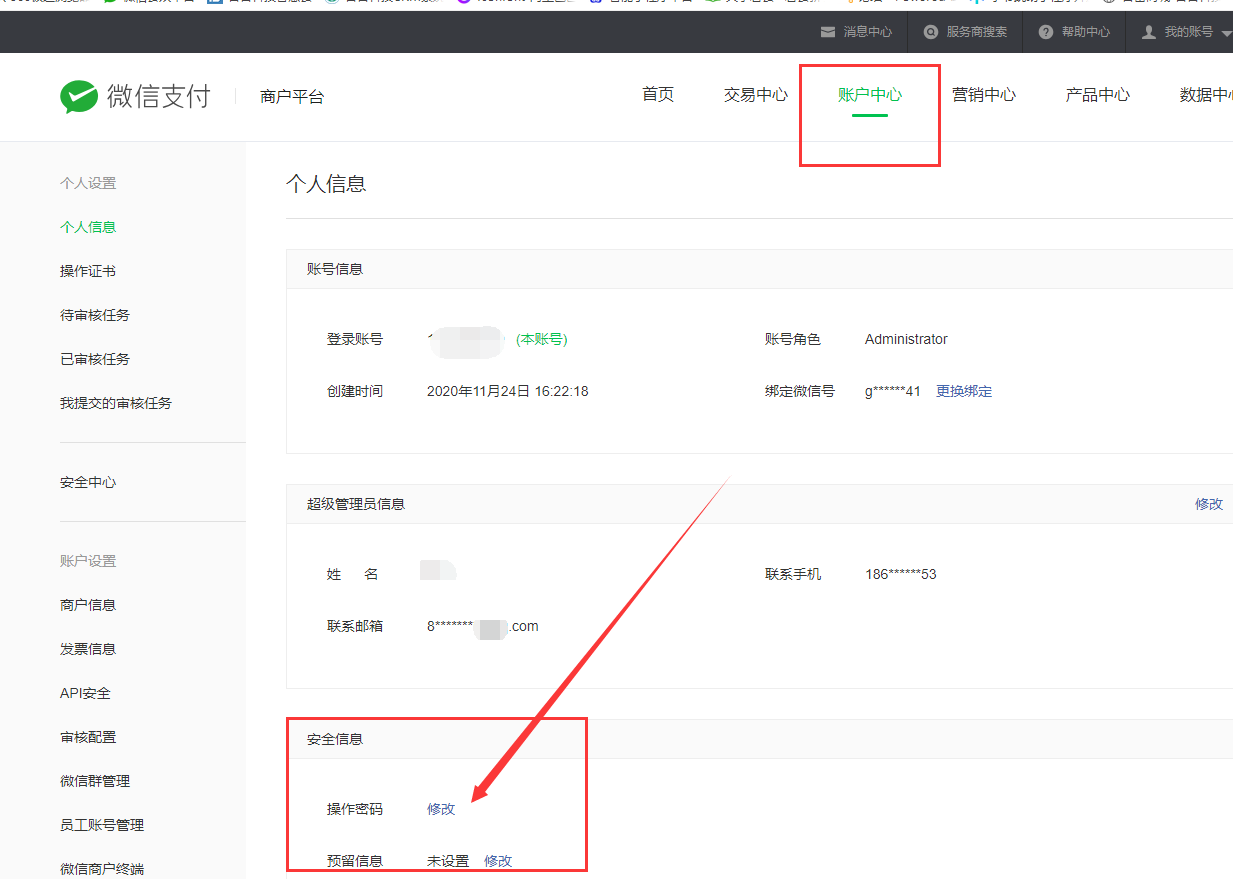Click 超级管理员信息 section title text

(356, 504)
